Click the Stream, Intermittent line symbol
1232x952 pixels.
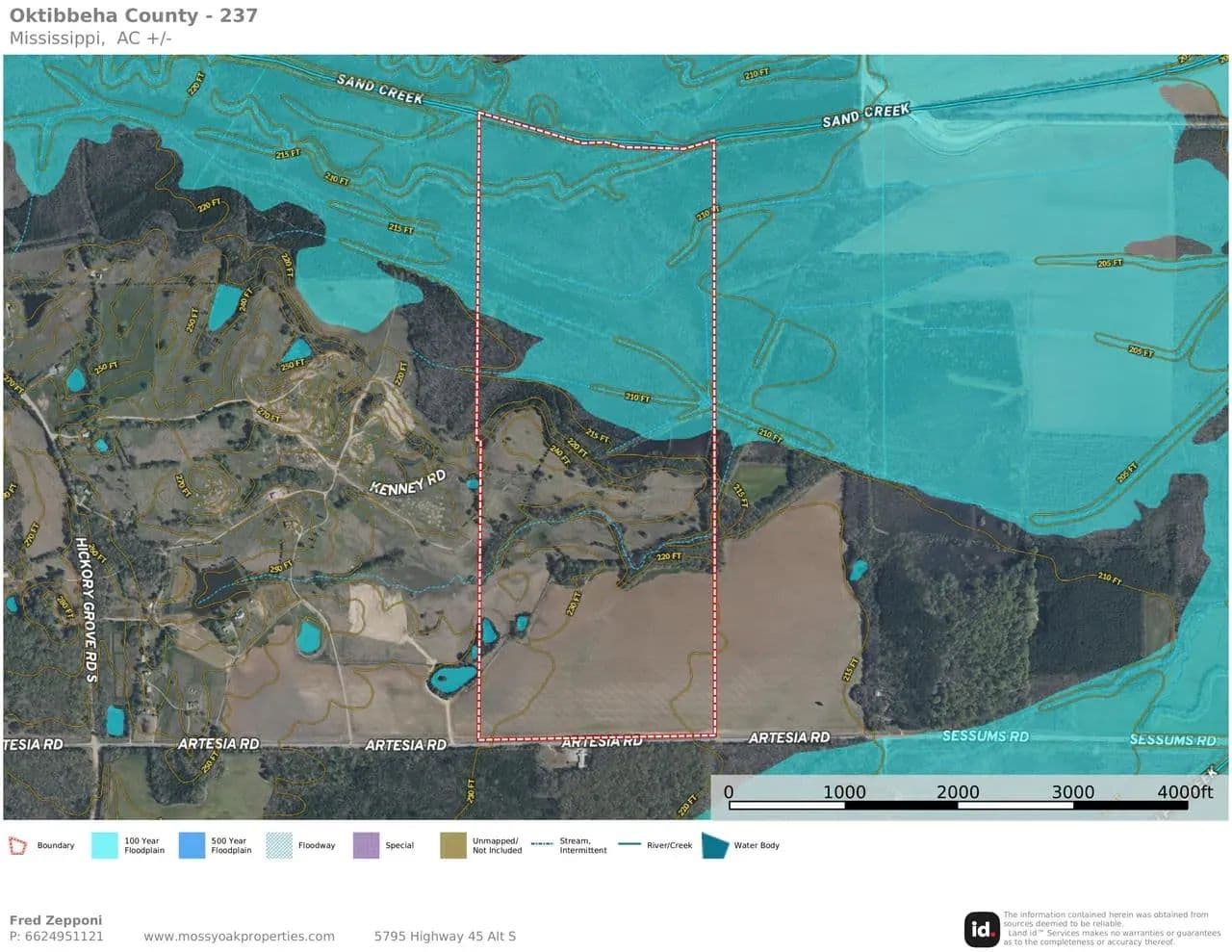pyautogui.click(x=542, y=844)
